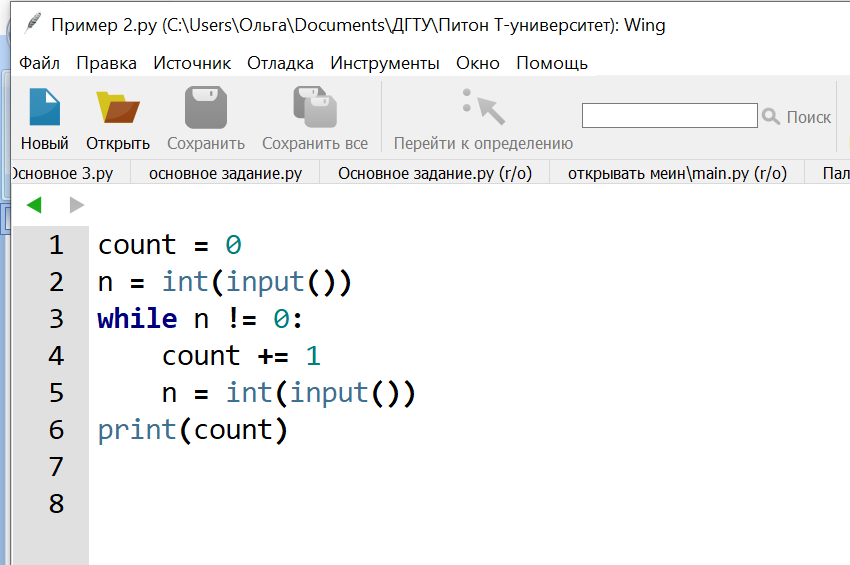Click the Поиск label
Viewport: 850px width, 565px height.
pyautogui.click(x=808, y=117)
